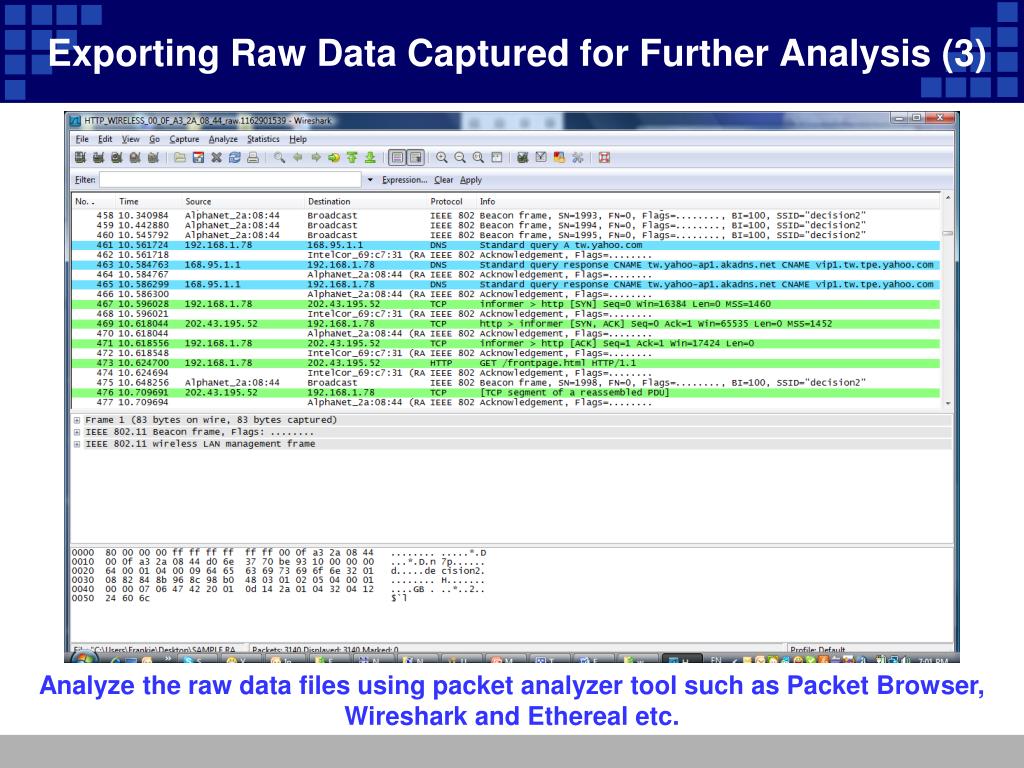Select packet 469 SYN, ACK row

pos(505,324)
